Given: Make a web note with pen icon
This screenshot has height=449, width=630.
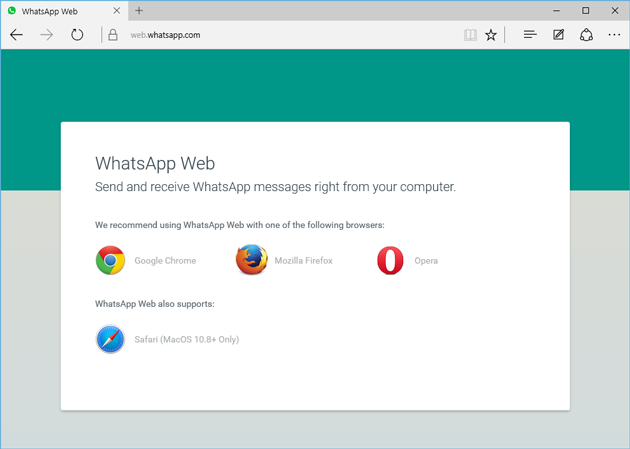Looking at the screenshot, I should [x=558, y=35].
